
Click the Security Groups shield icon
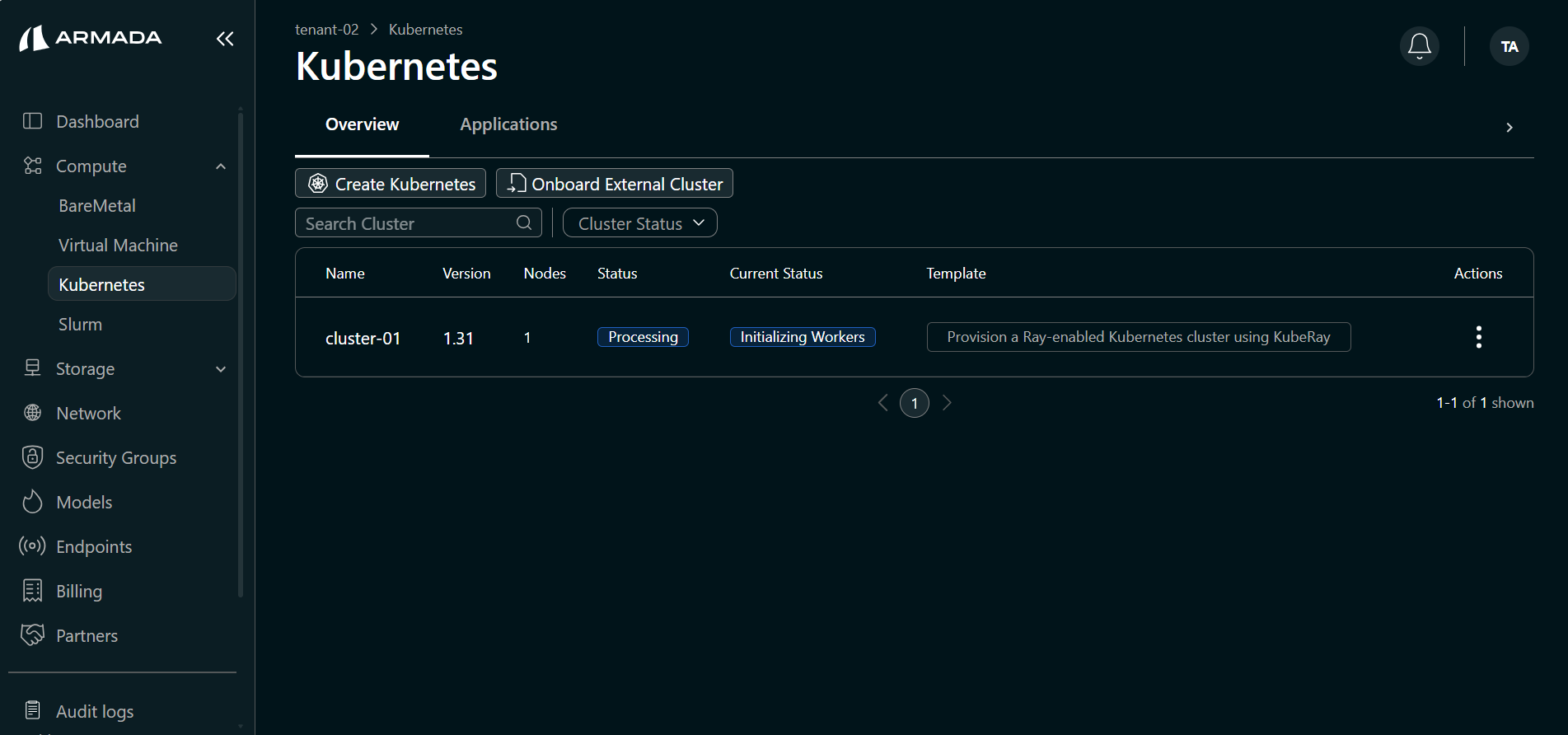click(x=33, y=457)
